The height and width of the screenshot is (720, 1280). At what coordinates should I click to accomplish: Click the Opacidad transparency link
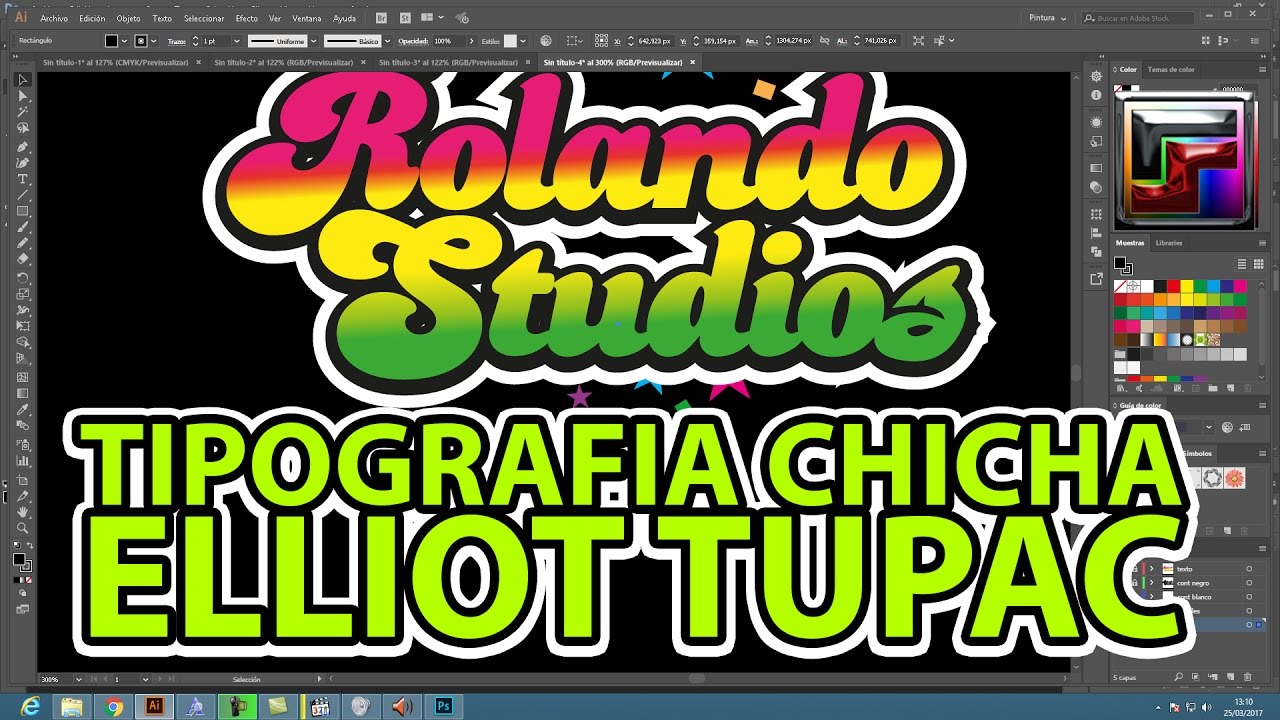[x=413, y=41]
